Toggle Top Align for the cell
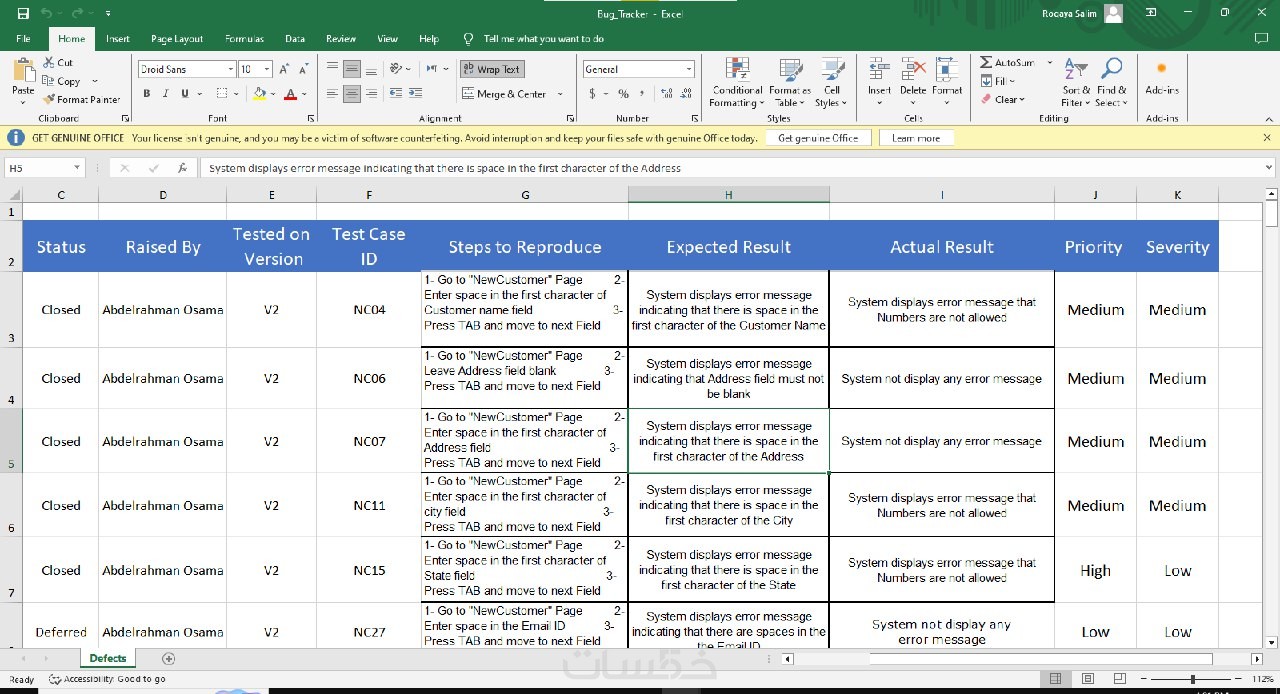 point(332,69)
